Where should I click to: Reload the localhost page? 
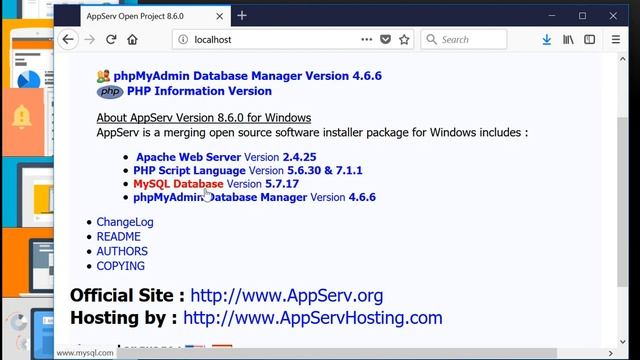(x=111, y=40)
